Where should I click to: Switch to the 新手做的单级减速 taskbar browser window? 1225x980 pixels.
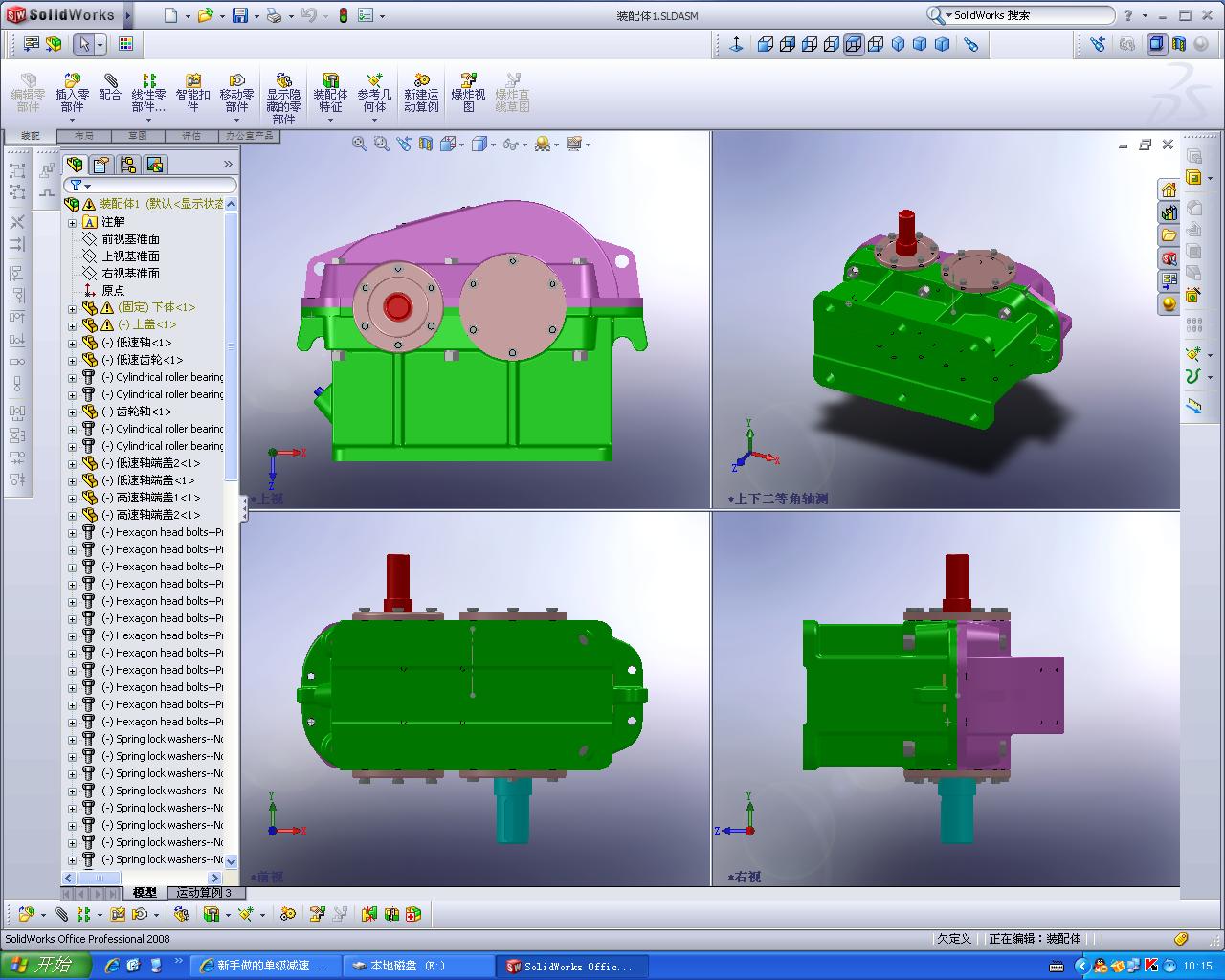pyautogui.click(x=264, y=967)
